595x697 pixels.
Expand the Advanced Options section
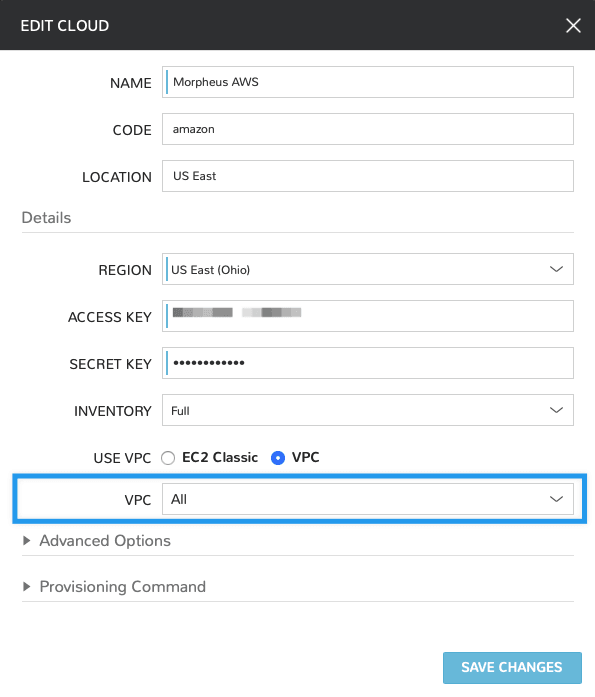pyautogui.click(x=97, y=541)
